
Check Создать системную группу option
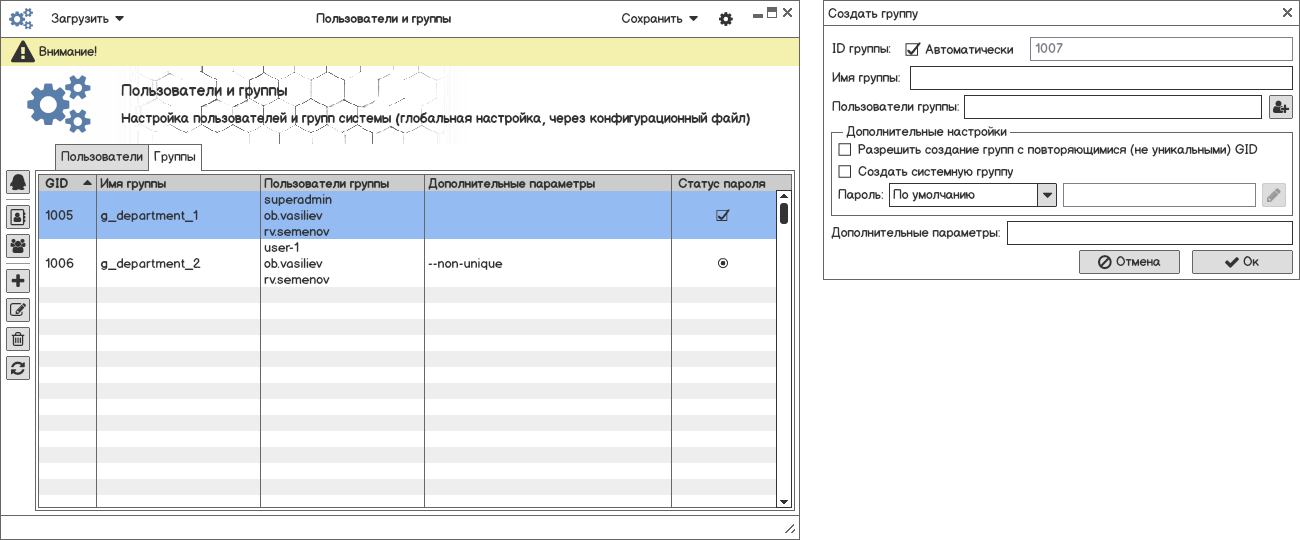tap(844, 171)
